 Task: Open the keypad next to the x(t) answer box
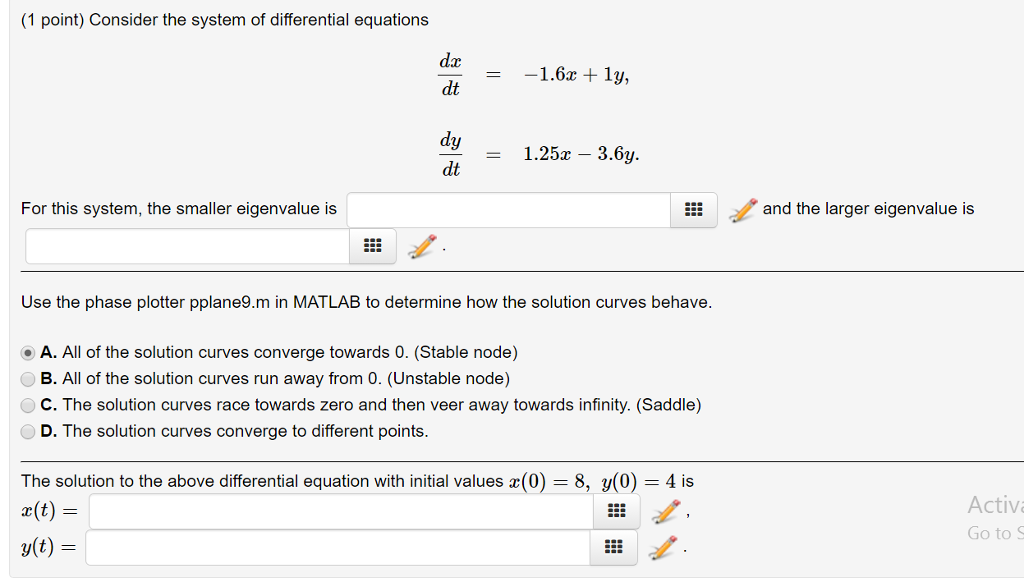coord(616,511)
